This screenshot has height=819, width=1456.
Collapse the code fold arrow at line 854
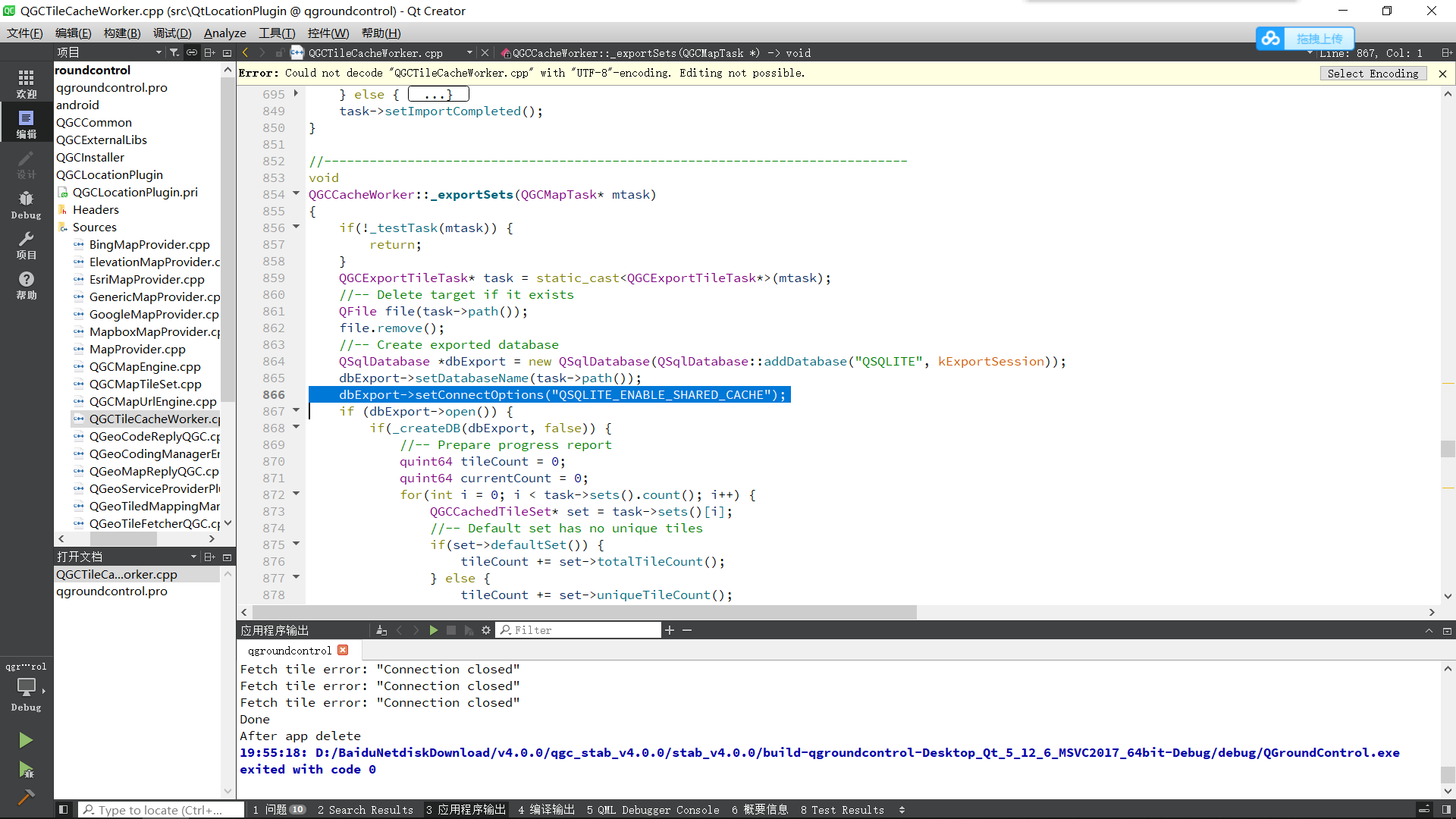297,194
